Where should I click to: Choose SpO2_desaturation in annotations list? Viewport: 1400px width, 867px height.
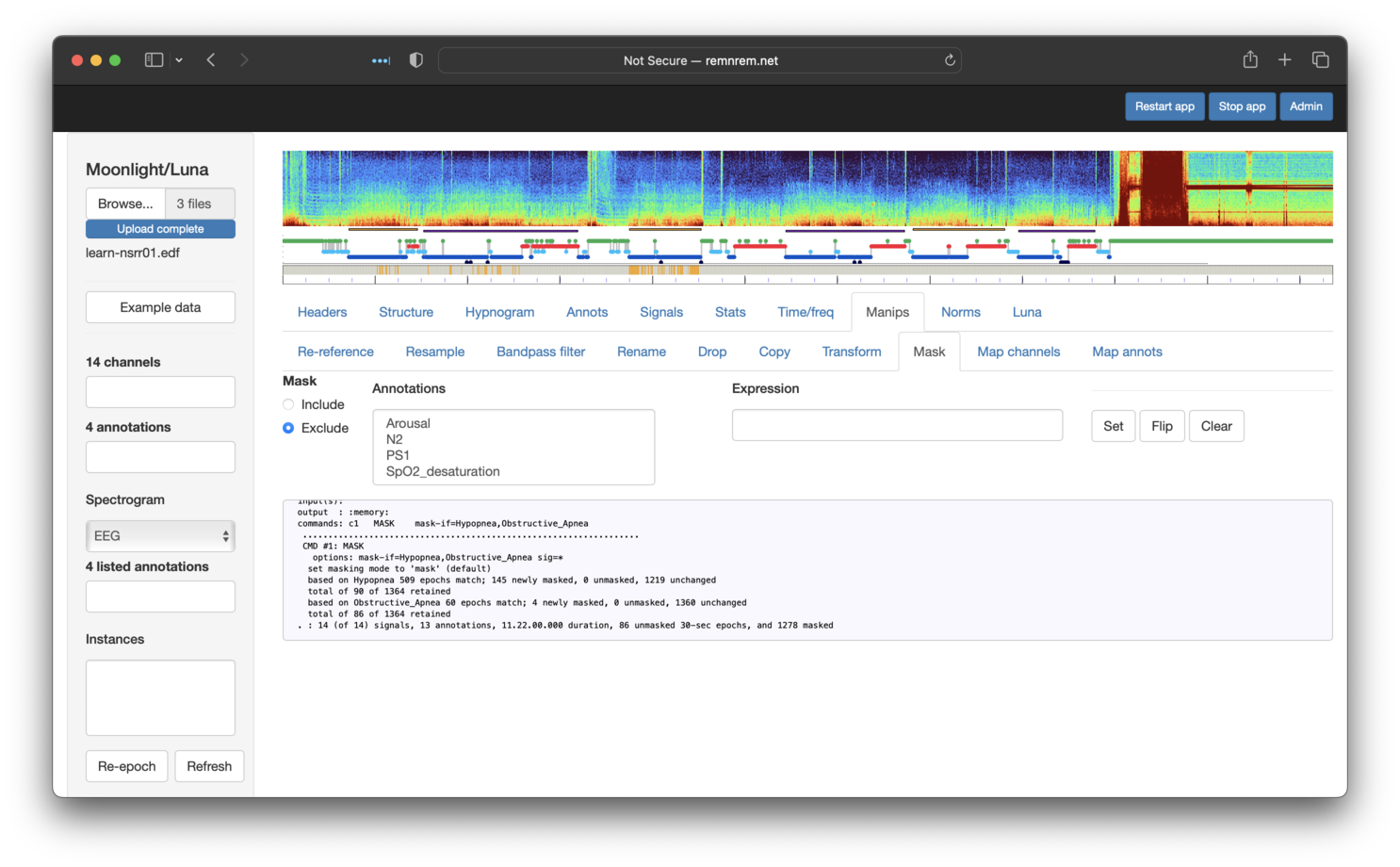(443, 471)
